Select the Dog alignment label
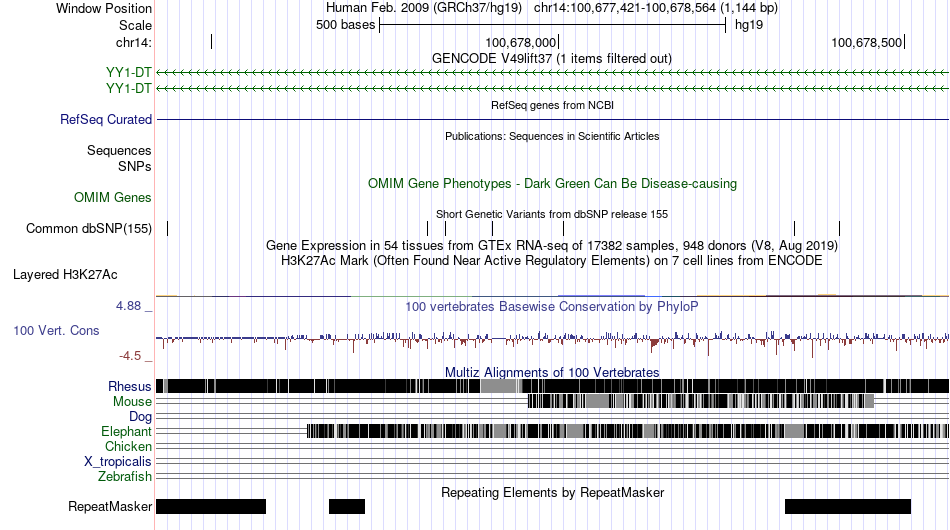This screenshot has width=950, height=530. [x=141, y=417]
